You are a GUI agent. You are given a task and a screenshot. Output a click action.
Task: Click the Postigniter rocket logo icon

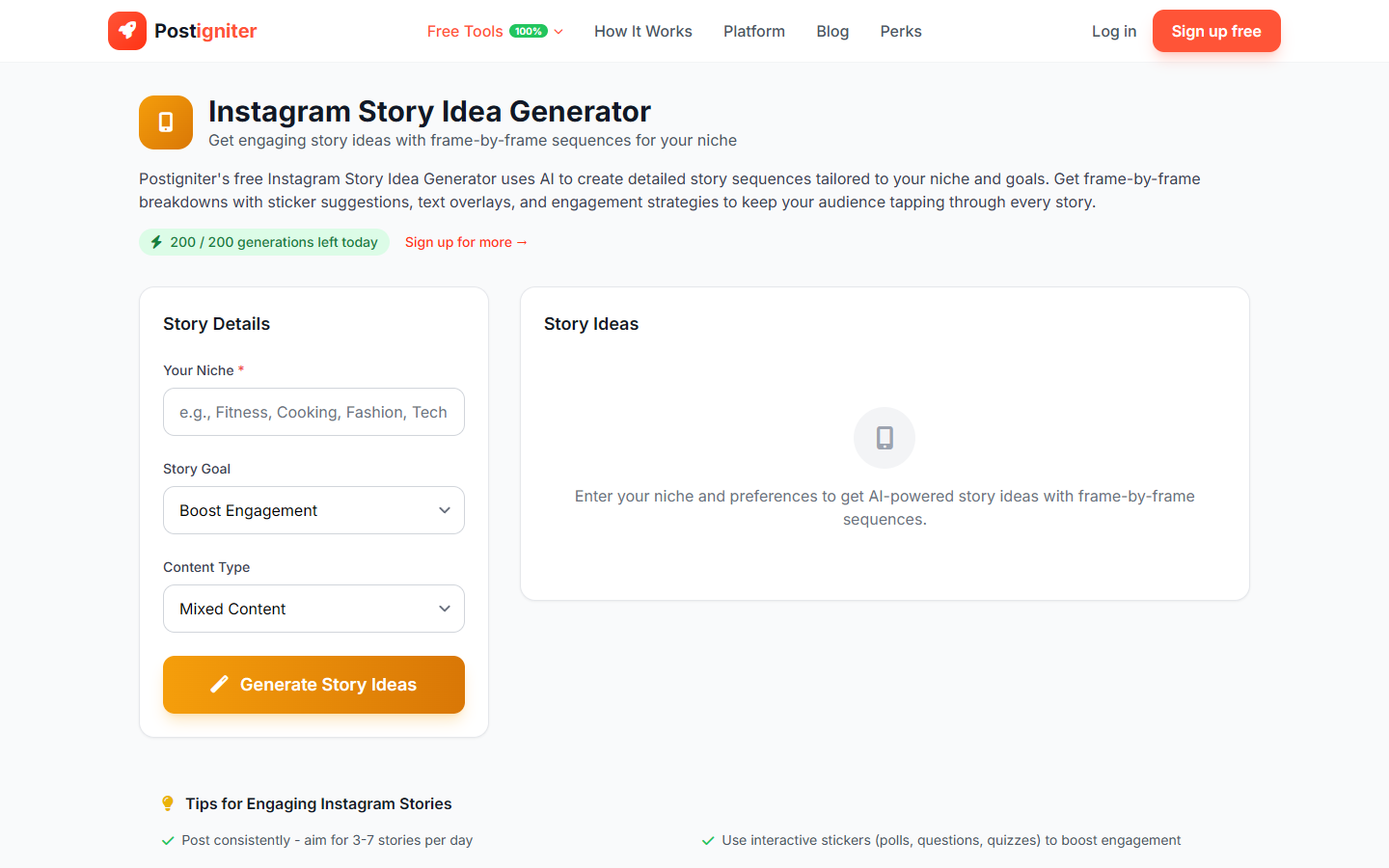(x=126, y=30)
